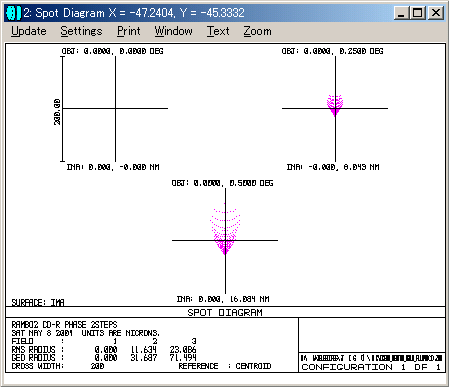Viewport: 449px width, 387px height.
Task: Click the 0.5000 DEG field spot pattern
Action: pos(225,229)
